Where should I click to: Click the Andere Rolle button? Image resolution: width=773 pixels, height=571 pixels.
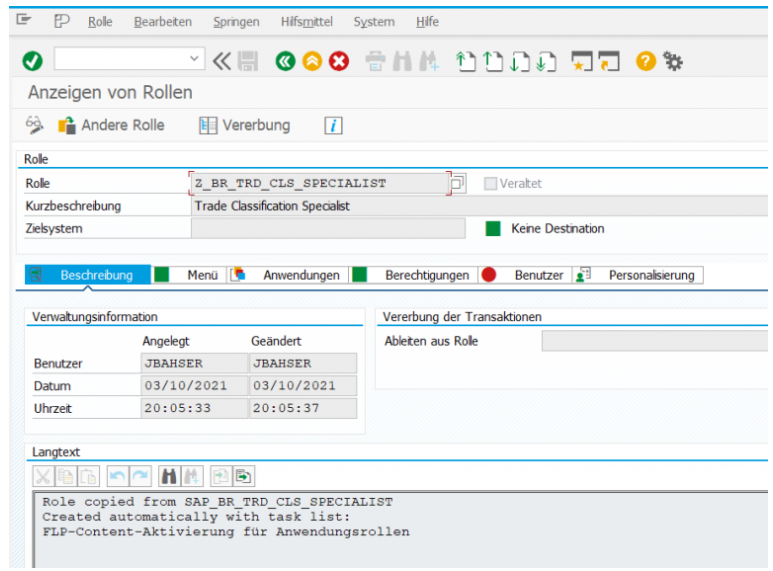coord(111,126)
